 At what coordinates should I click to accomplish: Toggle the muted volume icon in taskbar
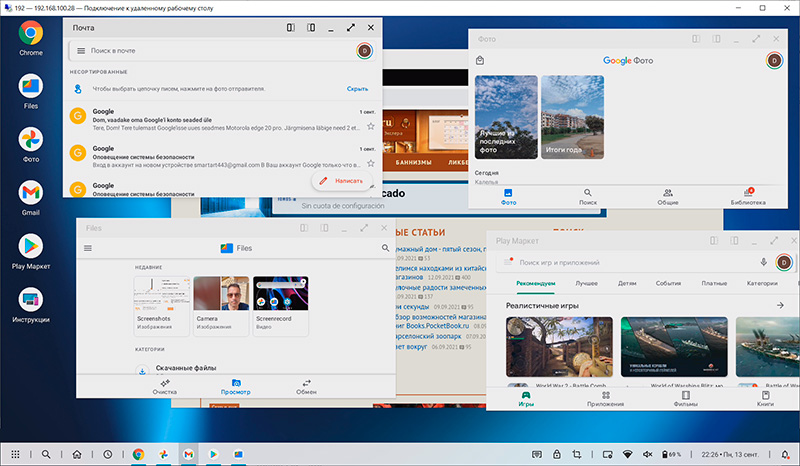647,454
